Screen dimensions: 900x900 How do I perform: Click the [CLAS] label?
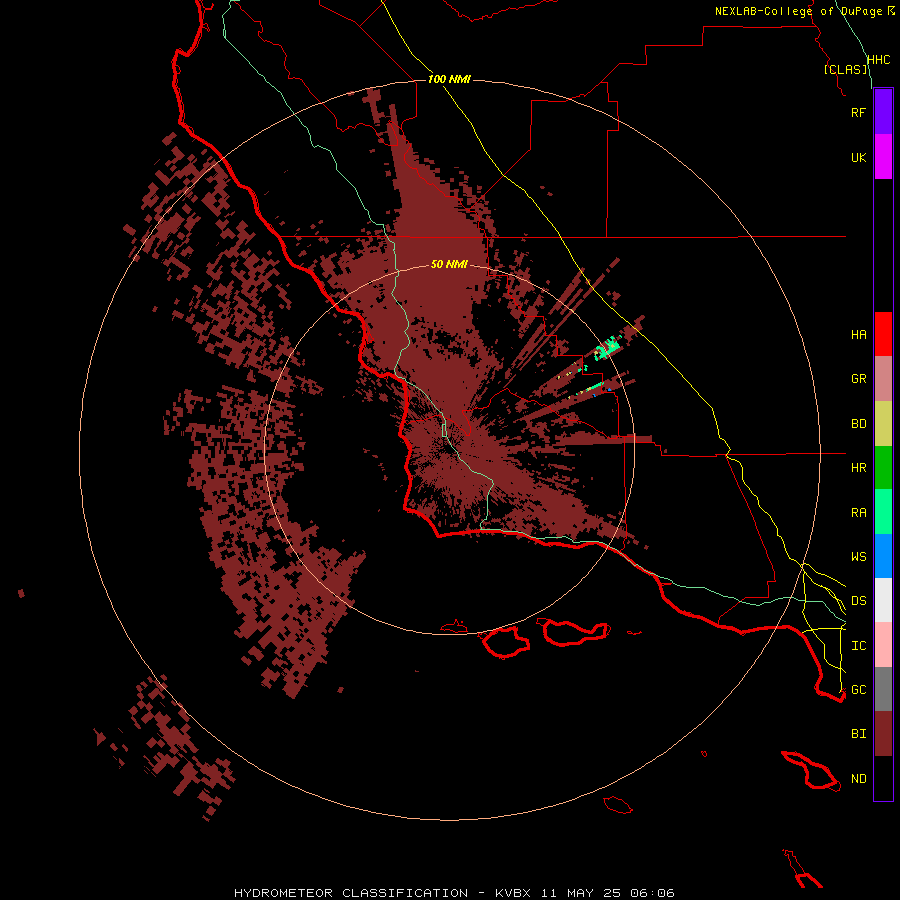click(845, 69)
